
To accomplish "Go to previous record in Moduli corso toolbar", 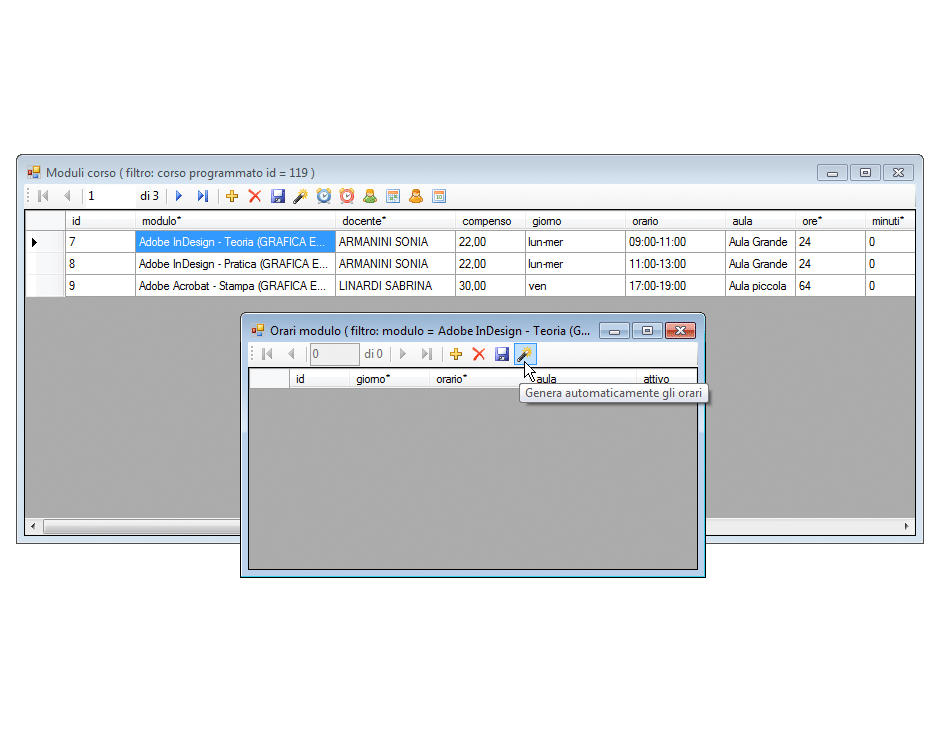I will tap(67, 196).
